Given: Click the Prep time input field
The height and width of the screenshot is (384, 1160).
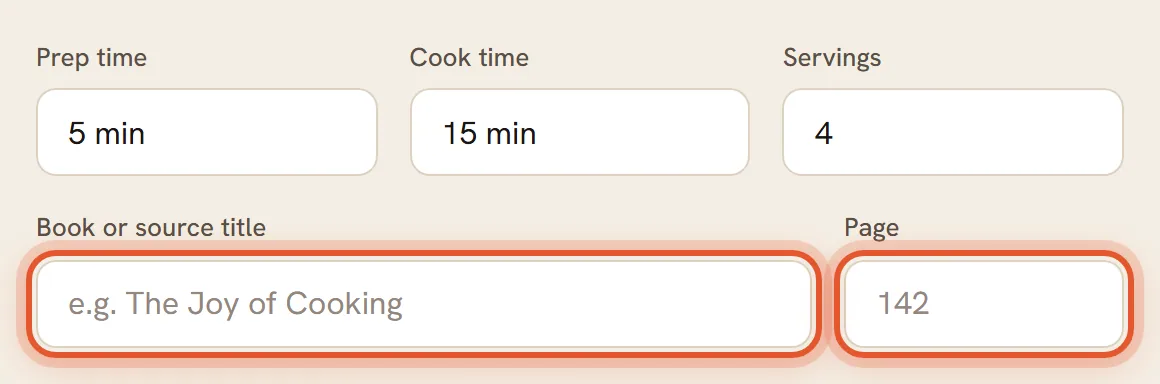Looking at the screenshot, I should point(206,132).
